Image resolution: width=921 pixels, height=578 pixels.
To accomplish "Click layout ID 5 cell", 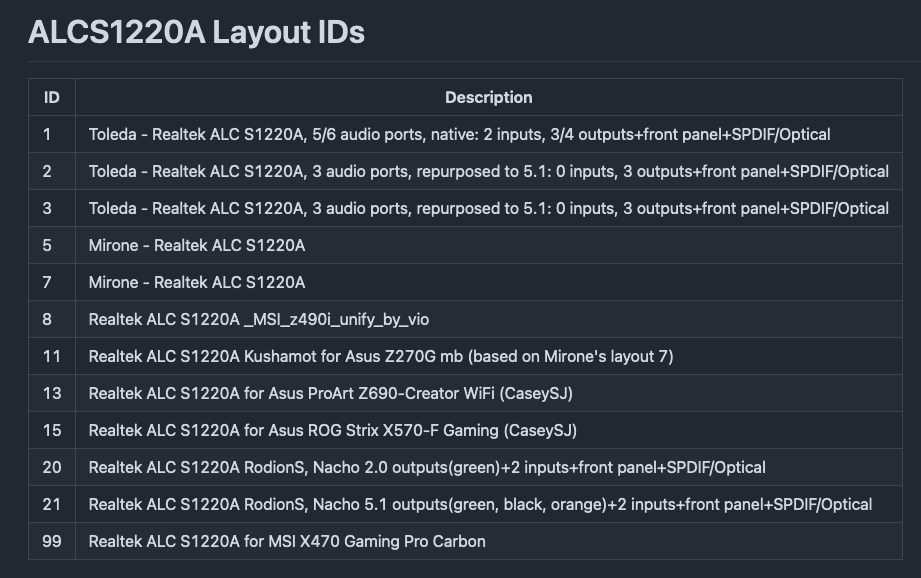I will (52, 246).
